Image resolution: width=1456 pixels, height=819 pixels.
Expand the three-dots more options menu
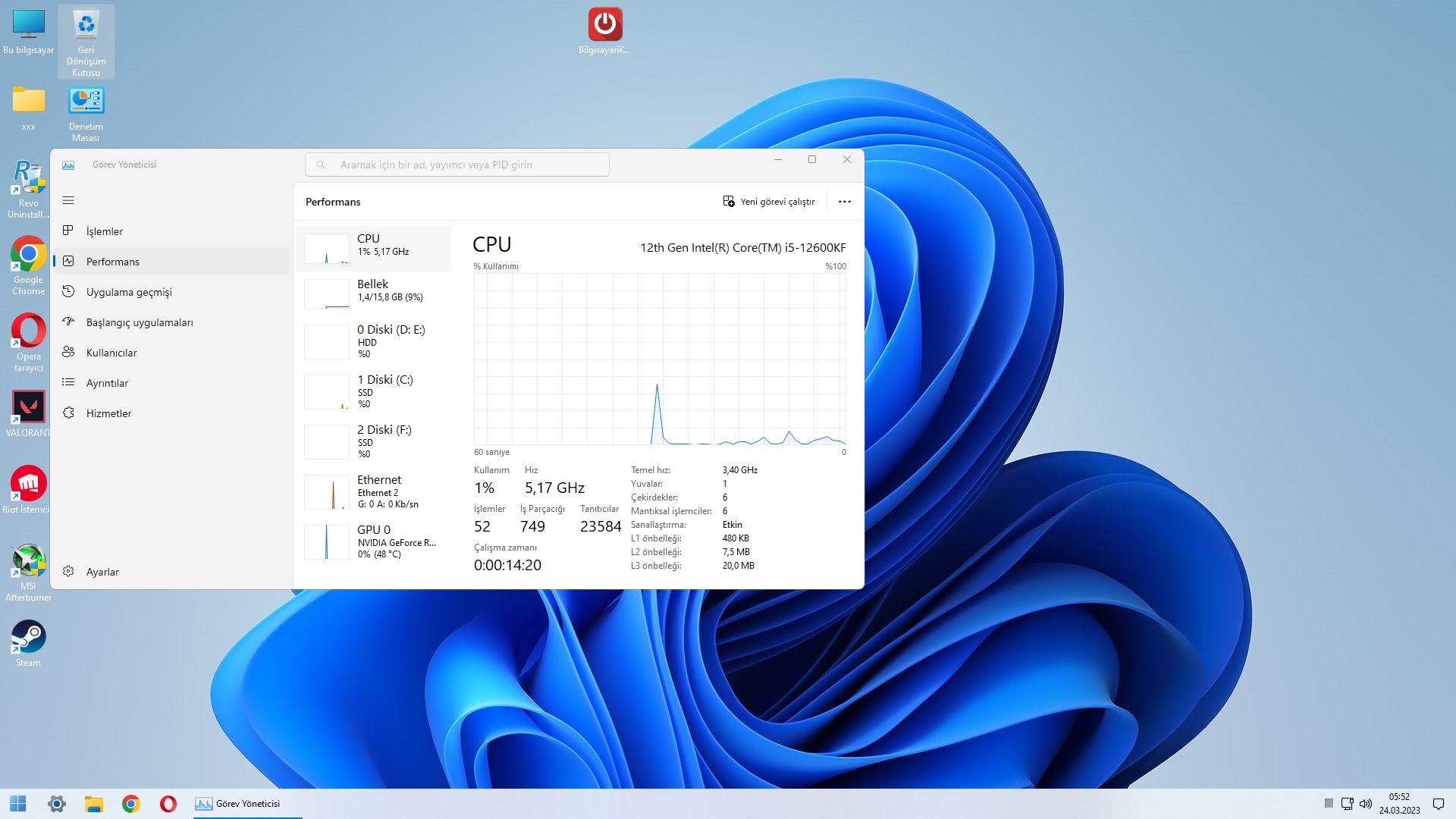[844, 202]
